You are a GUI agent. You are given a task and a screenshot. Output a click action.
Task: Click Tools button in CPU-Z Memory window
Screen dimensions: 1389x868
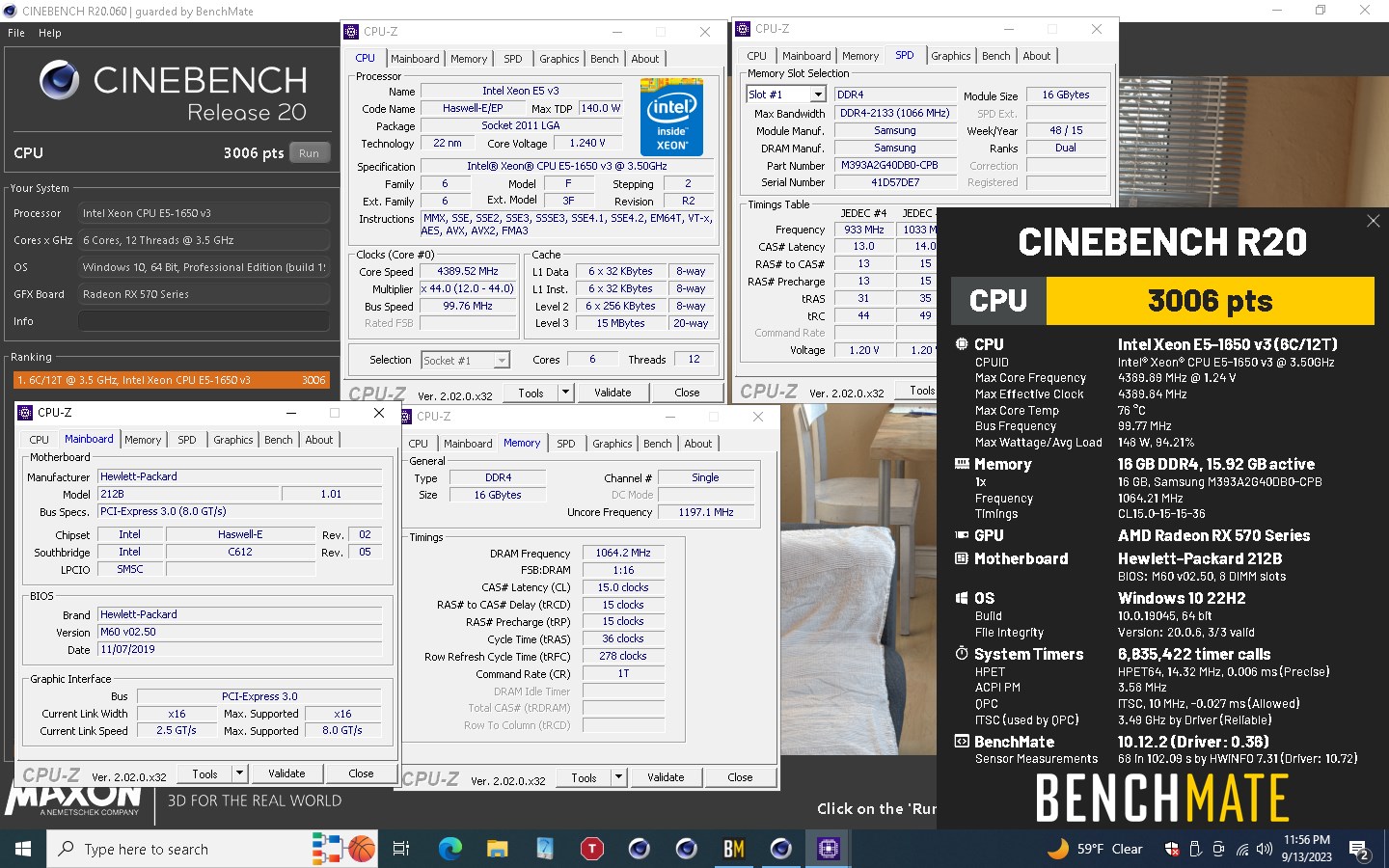(584, 777)
